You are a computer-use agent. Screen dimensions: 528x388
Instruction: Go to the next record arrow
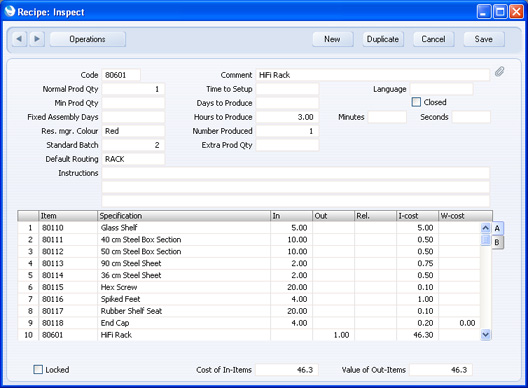[37, 39]
